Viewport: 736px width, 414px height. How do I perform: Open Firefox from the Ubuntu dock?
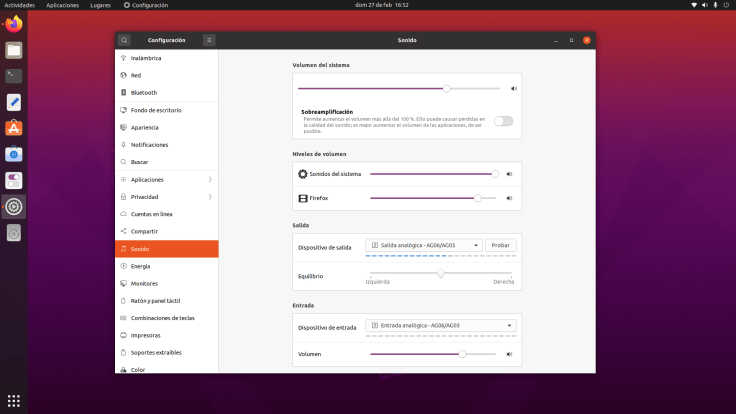[x=13, y=24]
